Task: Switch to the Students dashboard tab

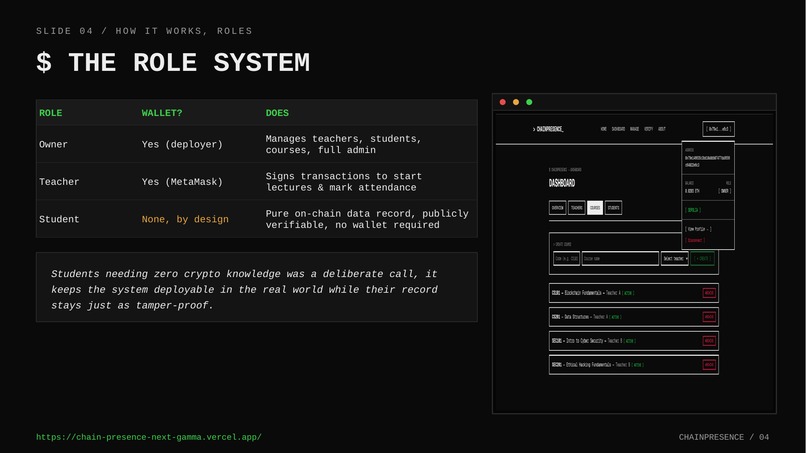Action: [613, 208]
